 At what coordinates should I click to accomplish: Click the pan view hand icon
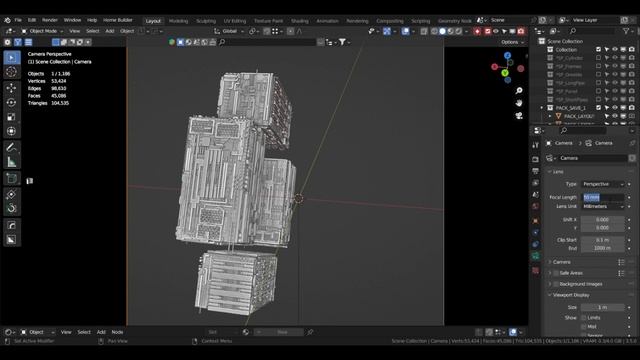coord(519,103)
